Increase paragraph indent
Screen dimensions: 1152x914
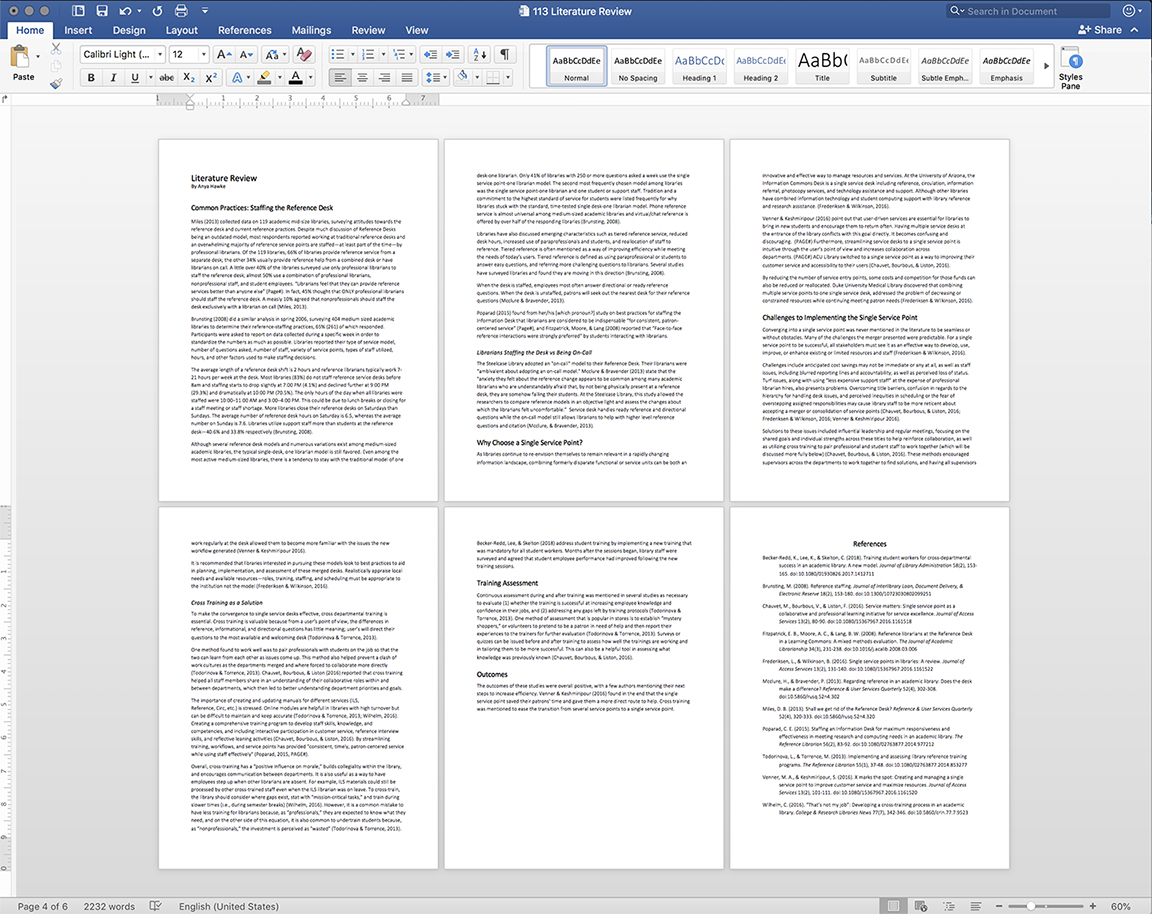(x=453, y=54)
